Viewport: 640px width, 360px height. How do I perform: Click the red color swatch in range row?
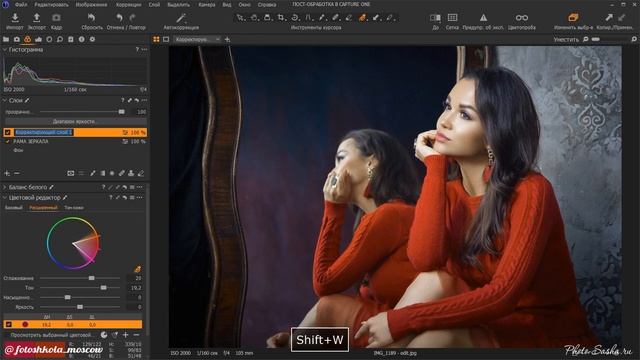point(25,324)
